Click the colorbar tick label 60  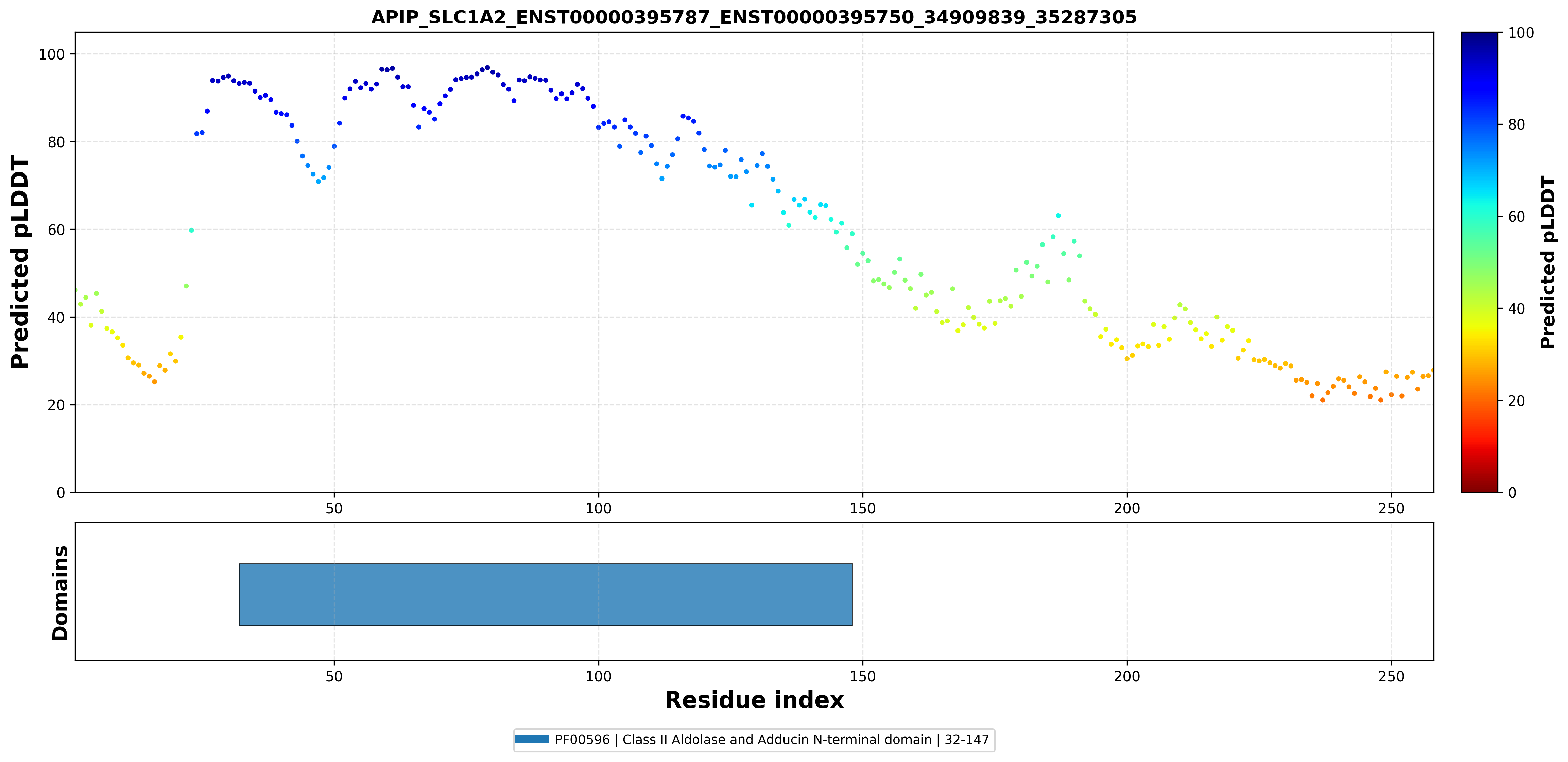pos(1516,217)
